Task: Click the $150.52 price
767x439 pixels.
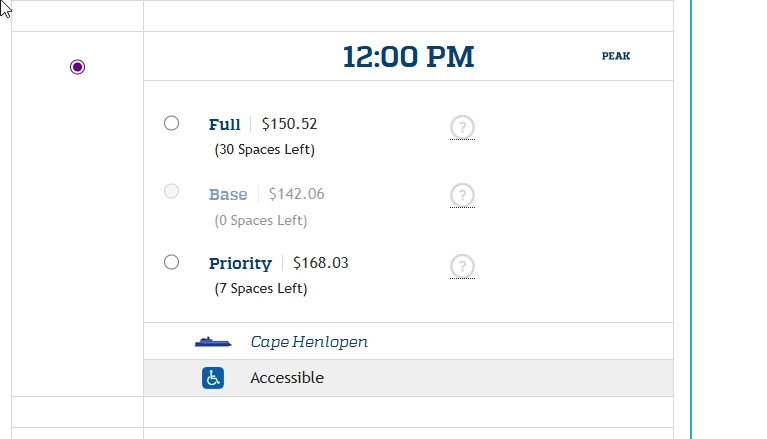Action: click(x=289, y=124)
